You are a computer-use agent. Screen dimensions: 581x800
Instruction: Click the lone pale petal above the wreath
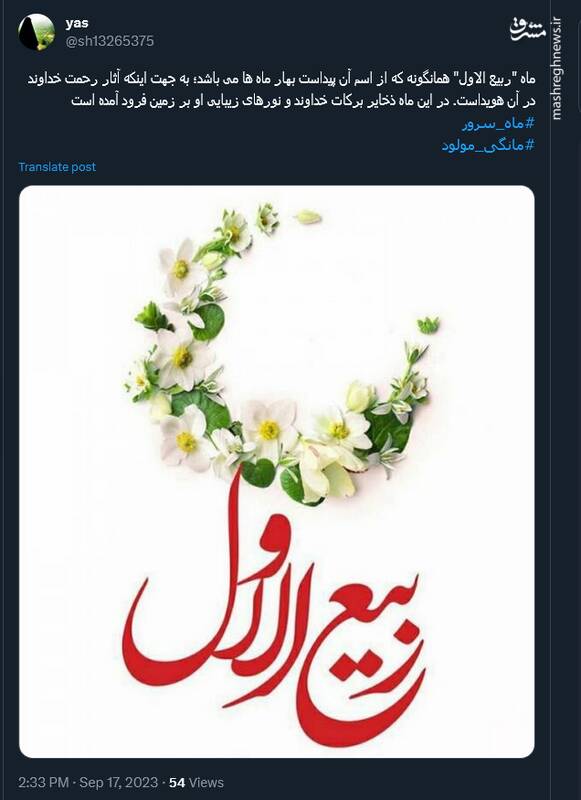click(309, 217)
